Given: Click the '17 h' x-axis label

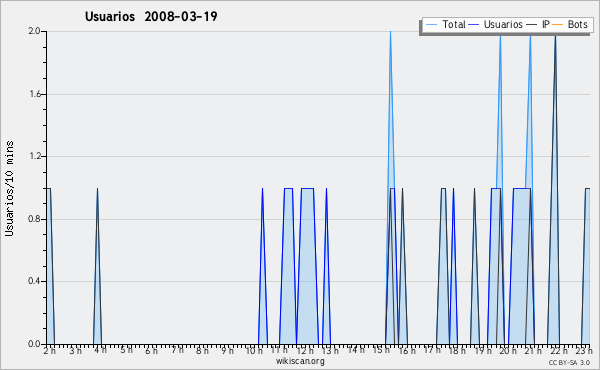Looking at the screenshot, I should (x=432, y=350).
